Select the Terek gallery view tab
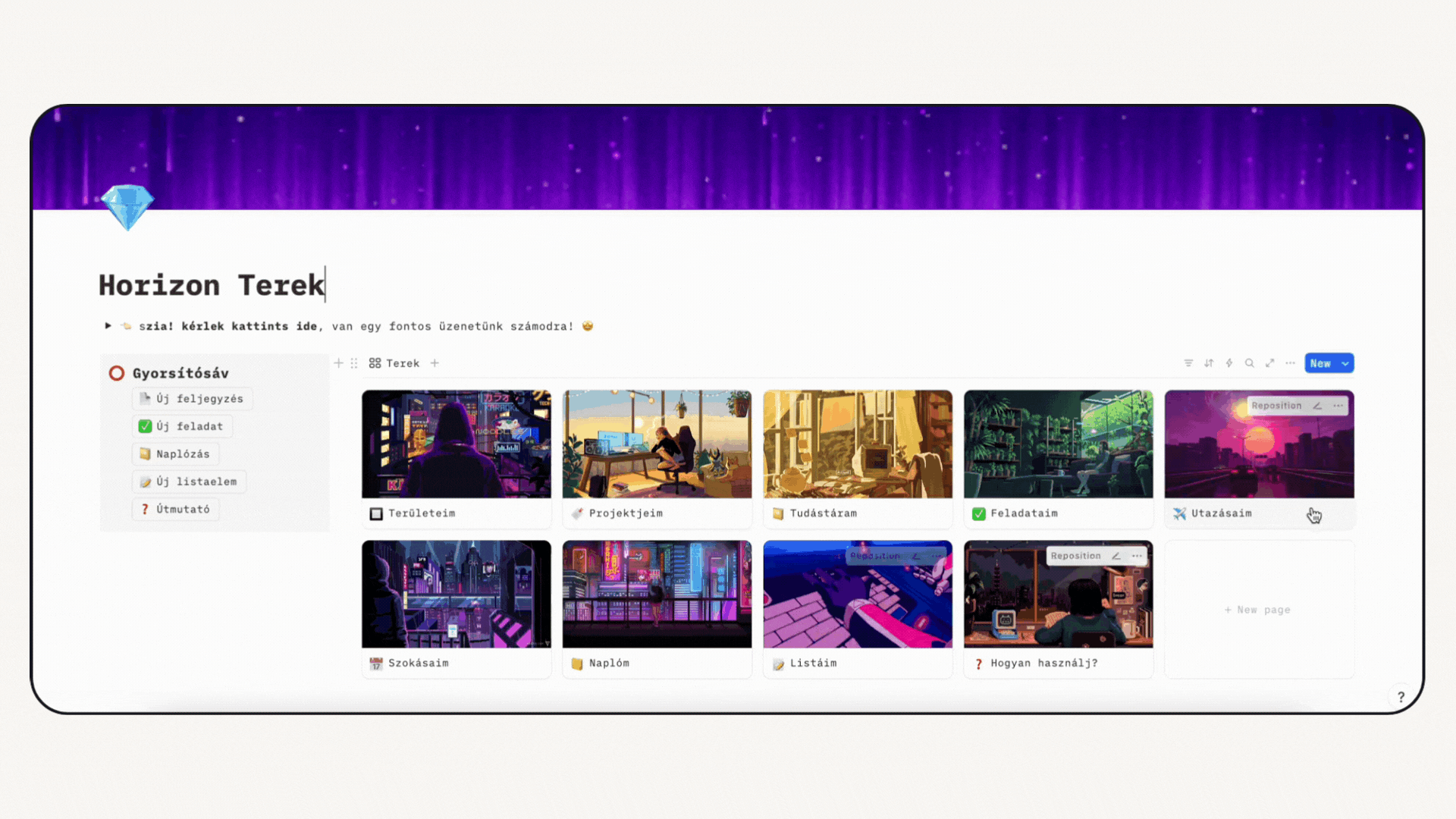 pyautogui.click(x=394, y=363)
